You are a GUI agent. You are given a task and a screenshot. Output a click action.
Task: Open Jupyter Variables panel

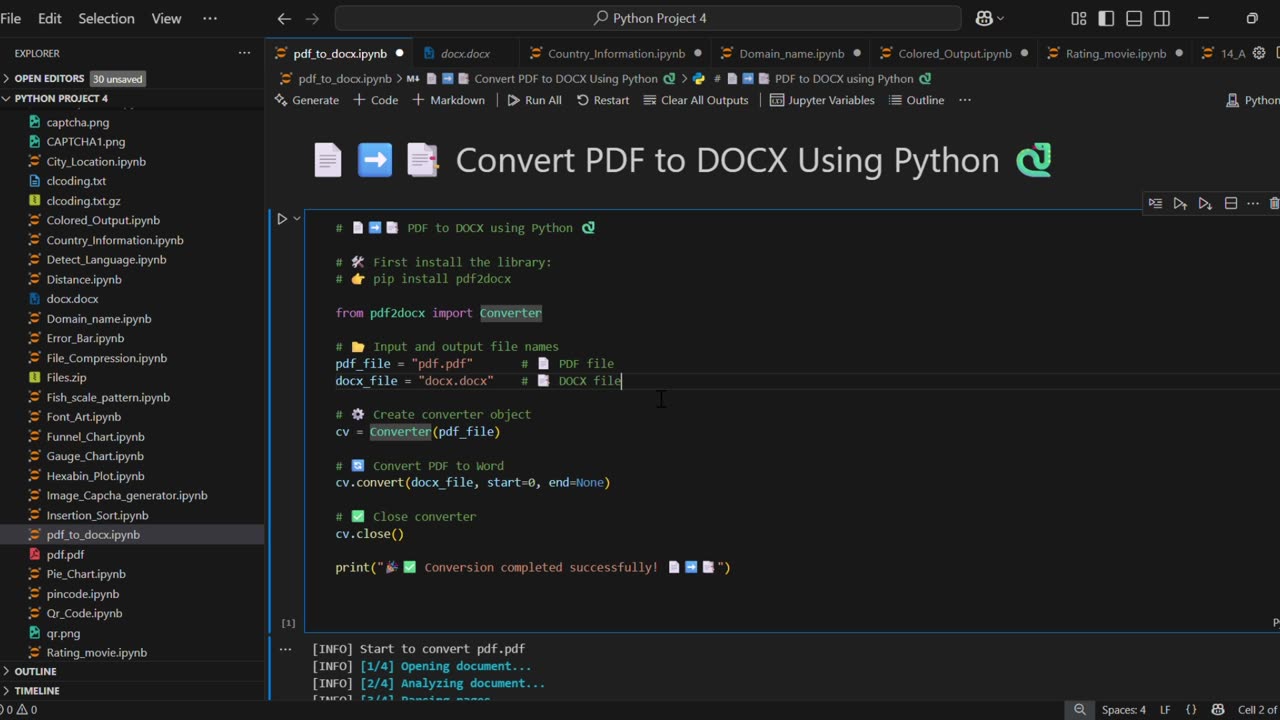tap(822, 100)
